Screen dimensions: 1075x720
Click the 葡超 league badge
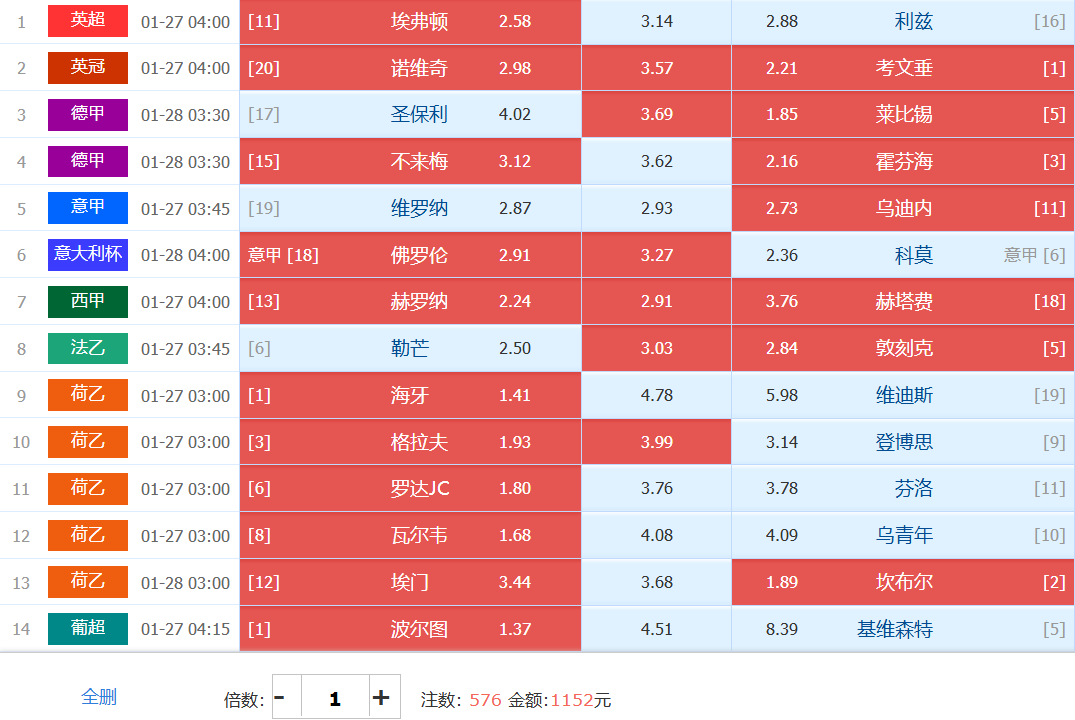coord(88,629)
